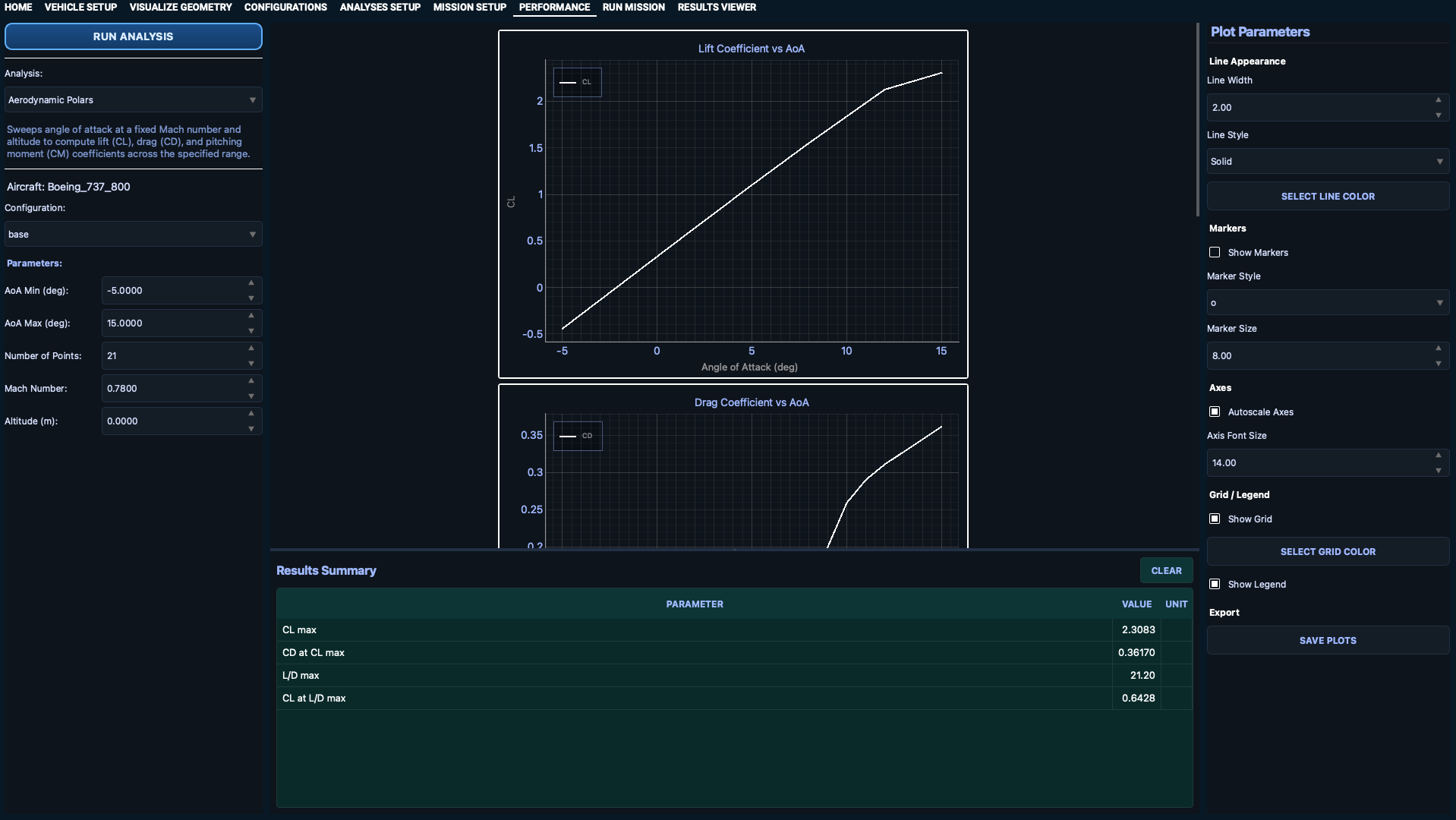The image size is (1456, 820).
Task: Increase Axis Font Size with up arrow
Action: pyautogui.click(x=1439, y=456)
